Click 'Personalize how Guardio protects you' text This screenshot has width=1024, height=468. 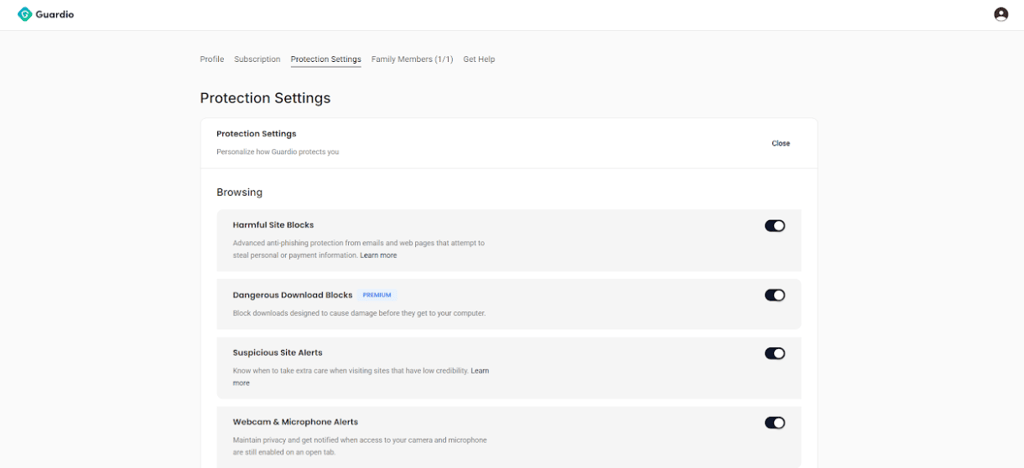[278, 152]
